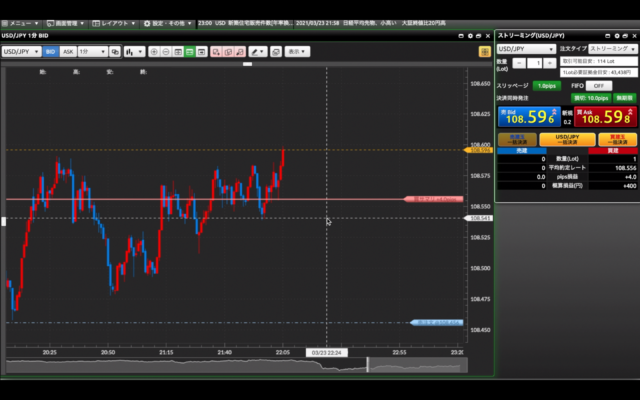Click the 損切 10.0pips button
Image resolution: width=640 pixels, height=400 pixels.
[x=591, y=98]
